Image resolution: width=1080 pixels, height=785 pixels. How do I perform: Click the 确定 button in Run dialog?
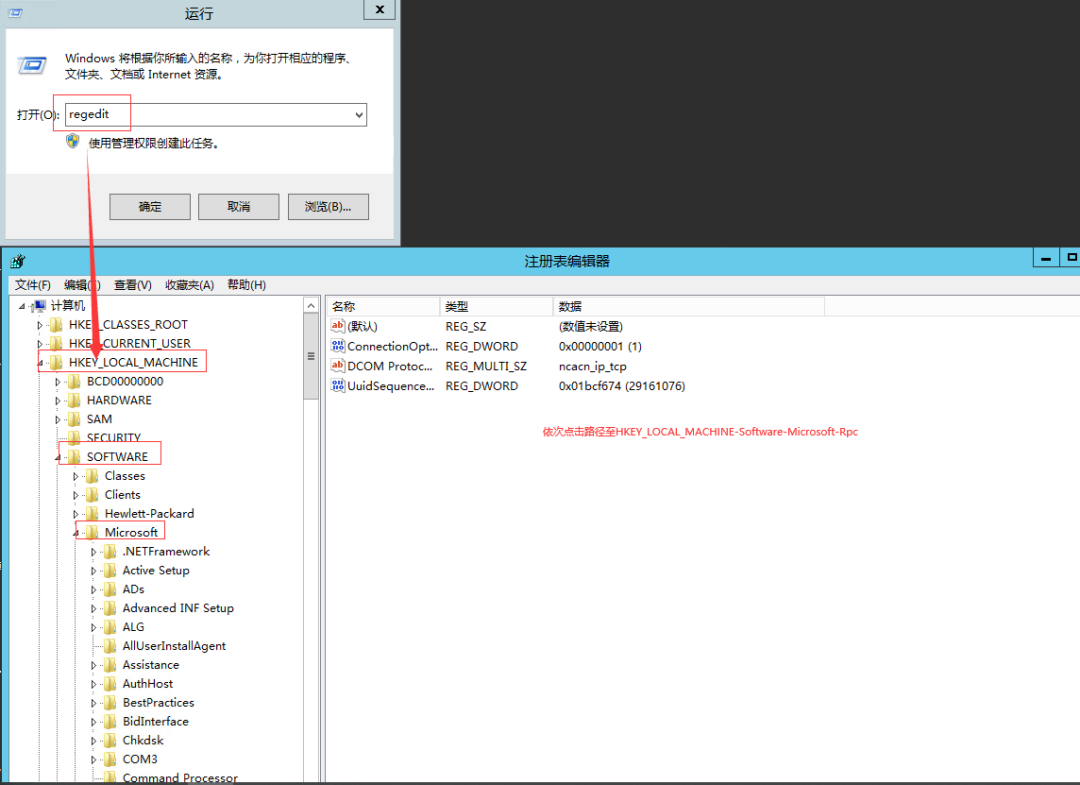click(149, 207)
